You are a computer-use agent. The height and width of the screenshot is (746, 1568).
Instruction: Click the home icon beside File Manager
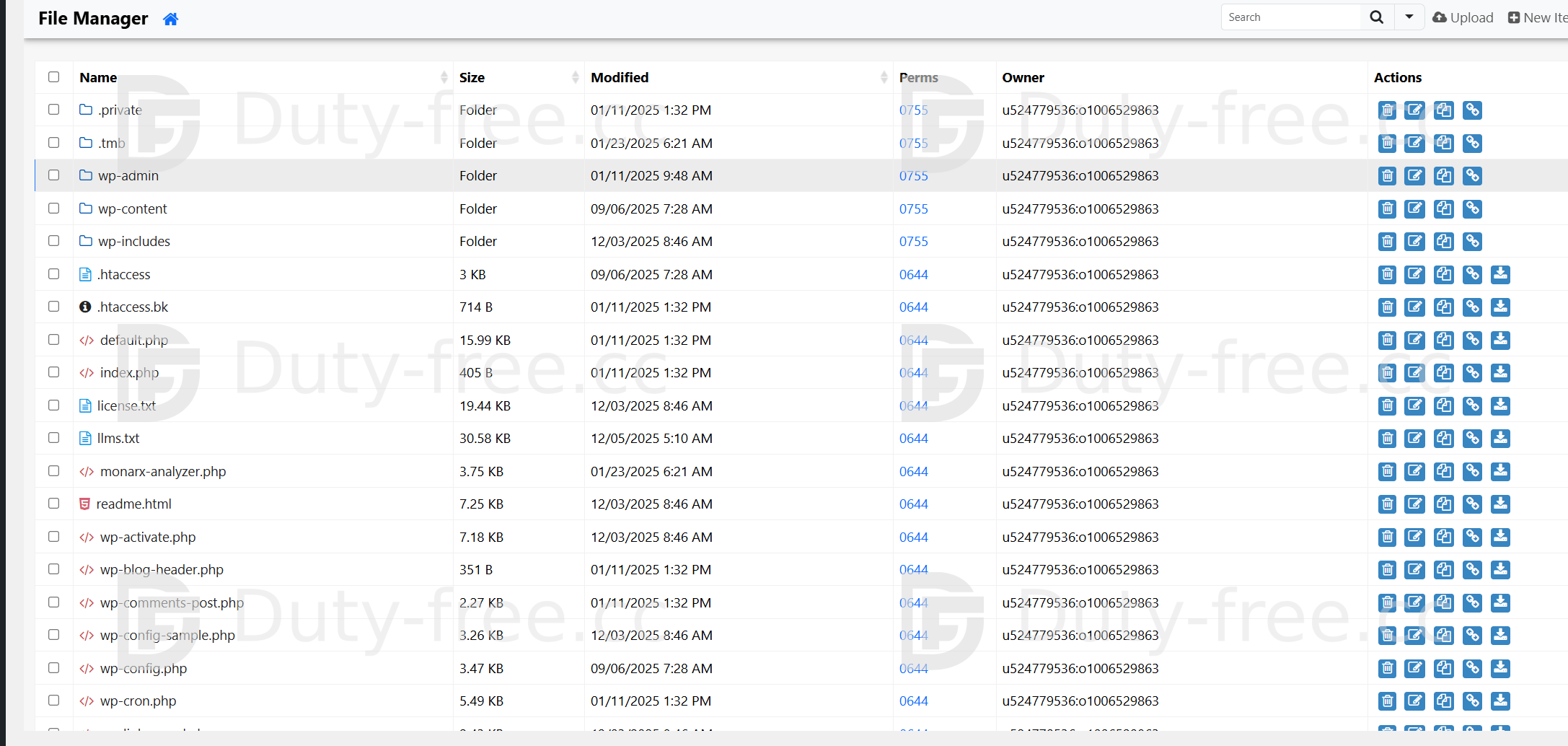[170, 19]
